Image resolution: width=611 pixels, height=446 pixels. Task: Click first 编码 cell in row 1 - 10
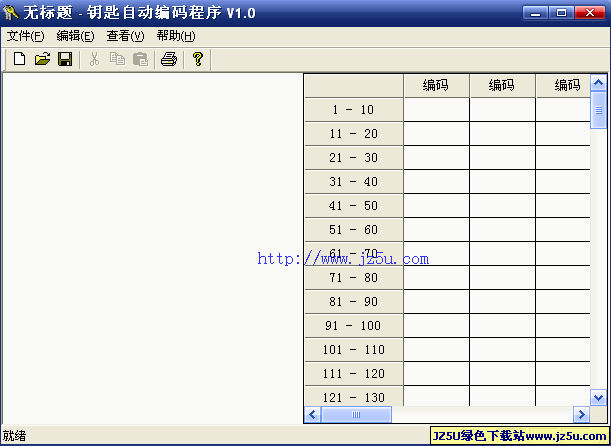coord(436,109)
